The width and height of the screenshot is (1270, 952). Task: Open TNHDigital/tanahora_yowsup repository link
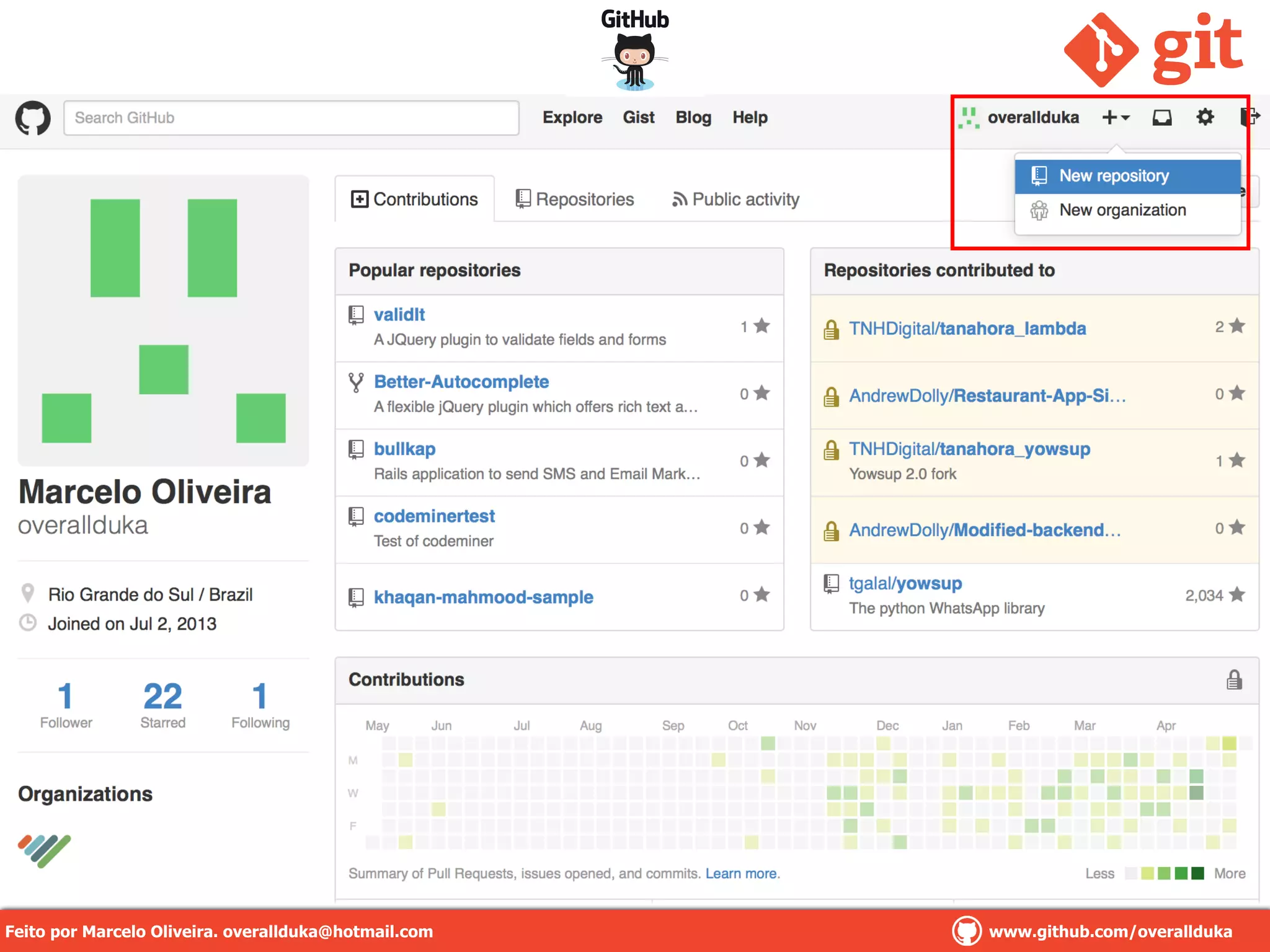(969, 449)
